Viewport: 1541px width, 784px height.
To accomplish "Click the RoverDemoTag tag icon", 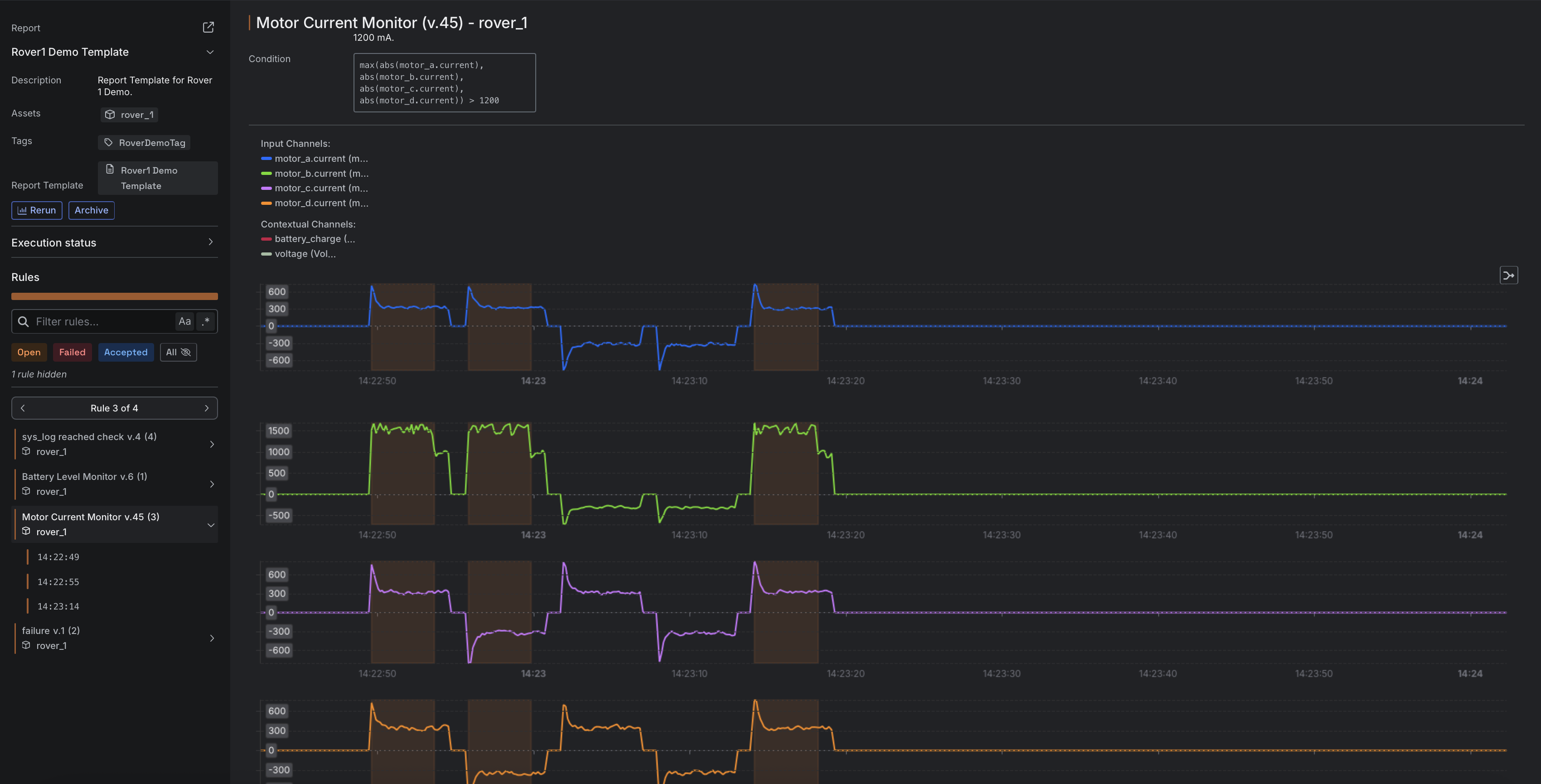I will point(108,142).
